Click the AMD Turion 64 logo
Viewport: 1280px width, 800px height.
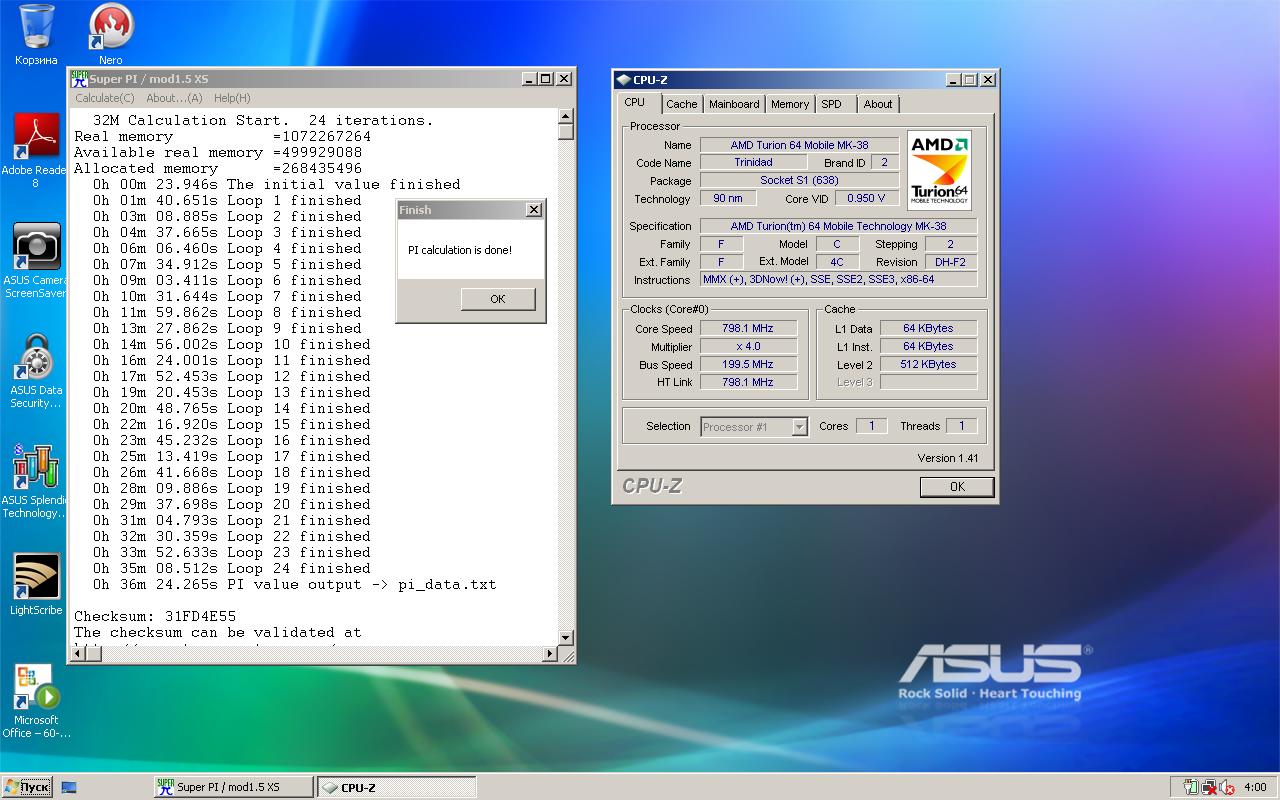pyautogui.click(x=939, y=170)
